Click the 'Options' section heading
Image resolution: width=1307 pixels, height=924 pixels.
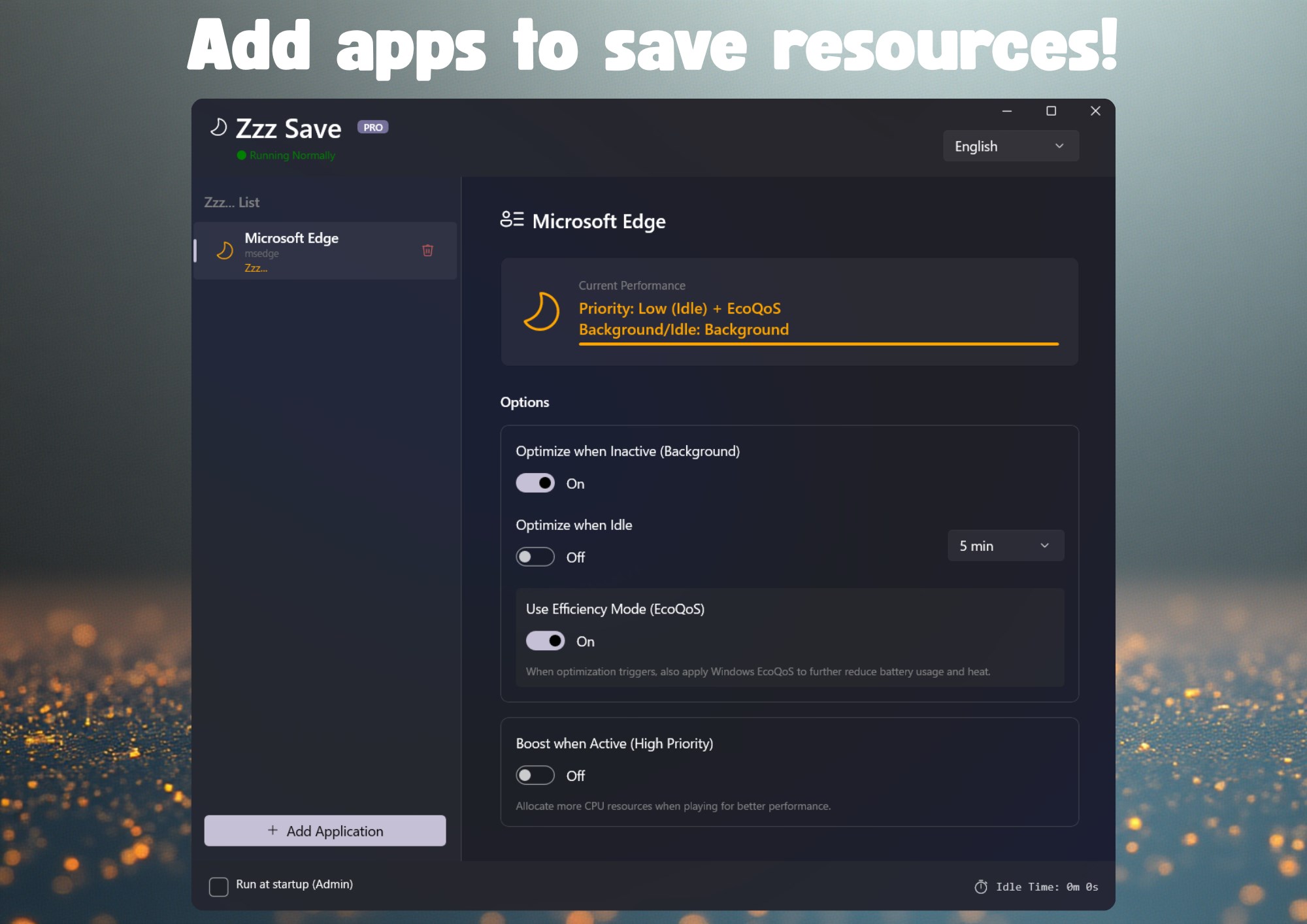(525, 402)
